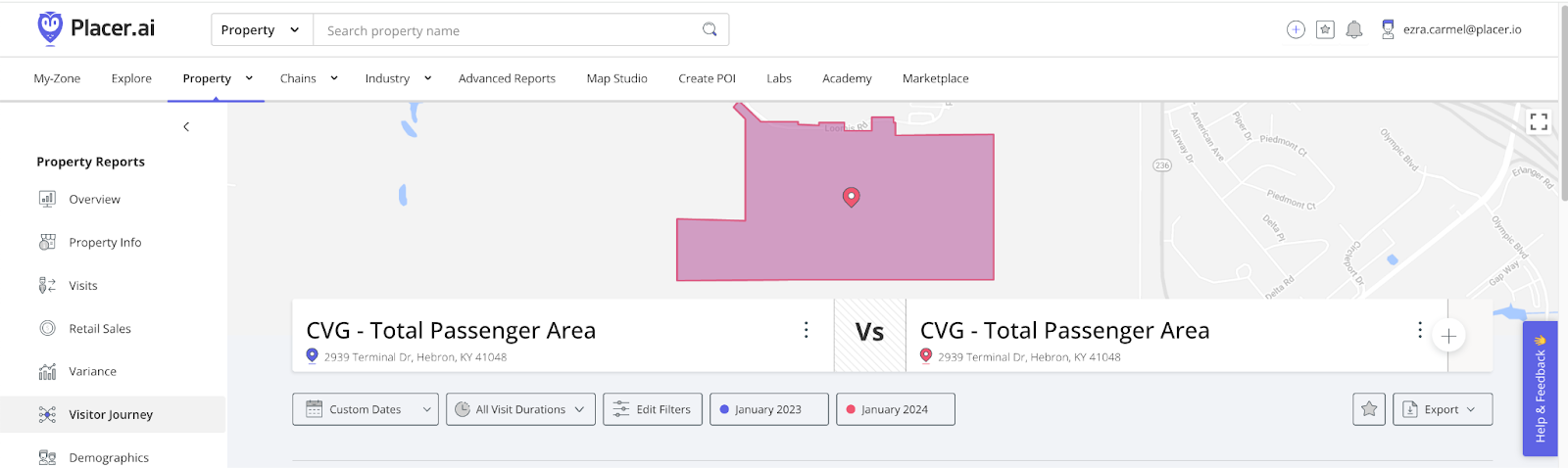Open the Export dropdown

(x=1443, y=409)
